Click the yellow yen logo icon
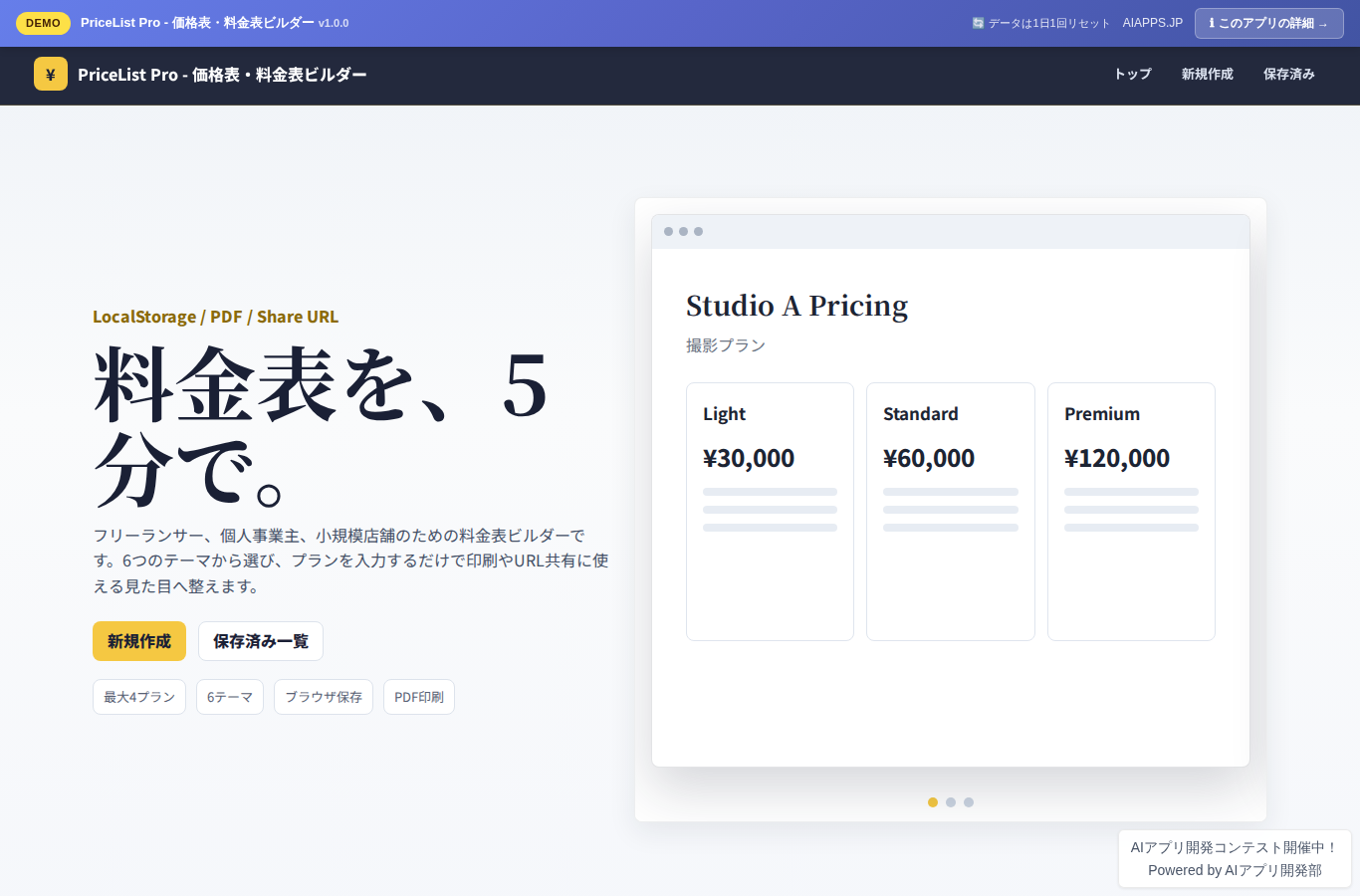This screenshot has width=1360, height=896. click(51, 75)
